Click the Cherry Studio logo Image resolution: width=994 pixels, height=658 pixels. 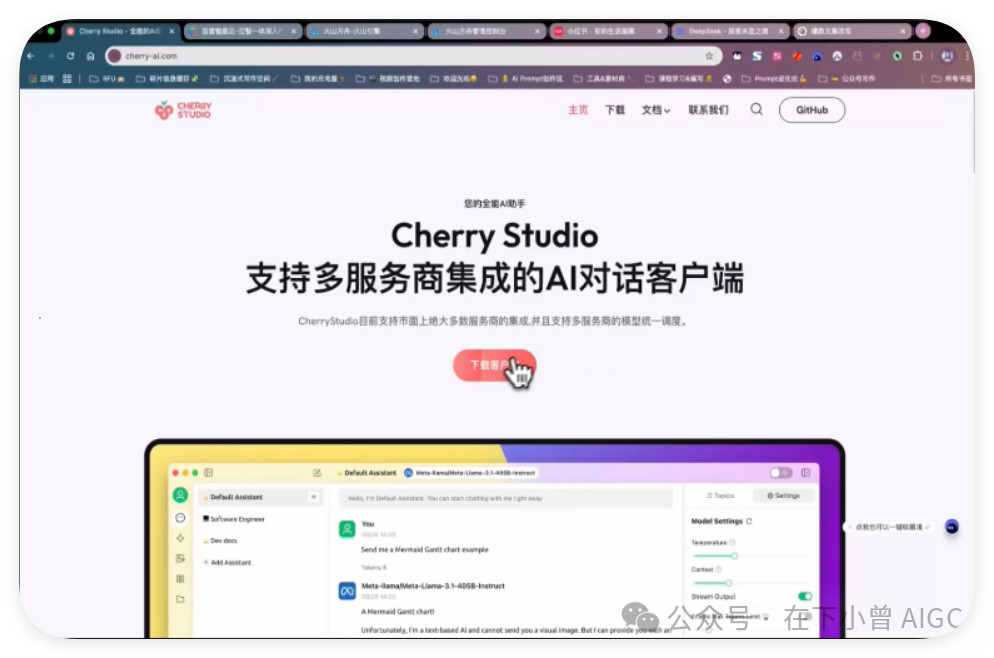(183, 110)
